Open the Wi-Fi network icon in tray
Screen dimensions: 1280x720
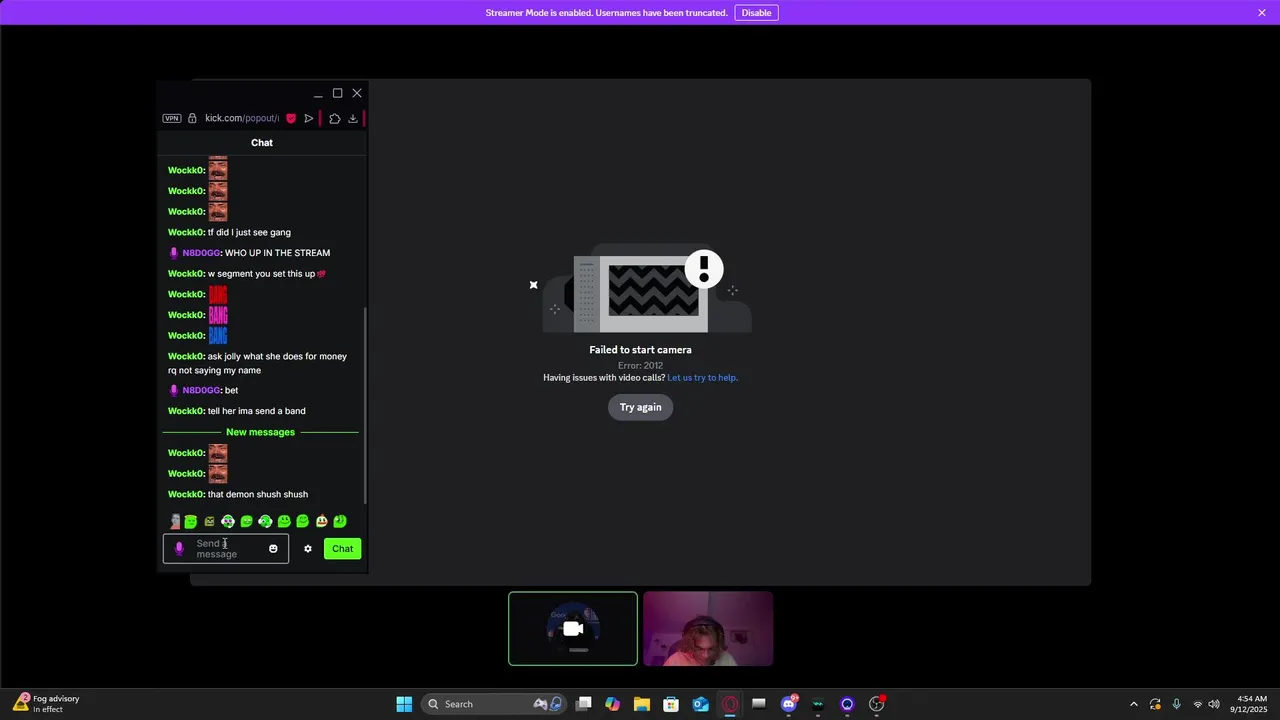click(x=1197, y=704)
